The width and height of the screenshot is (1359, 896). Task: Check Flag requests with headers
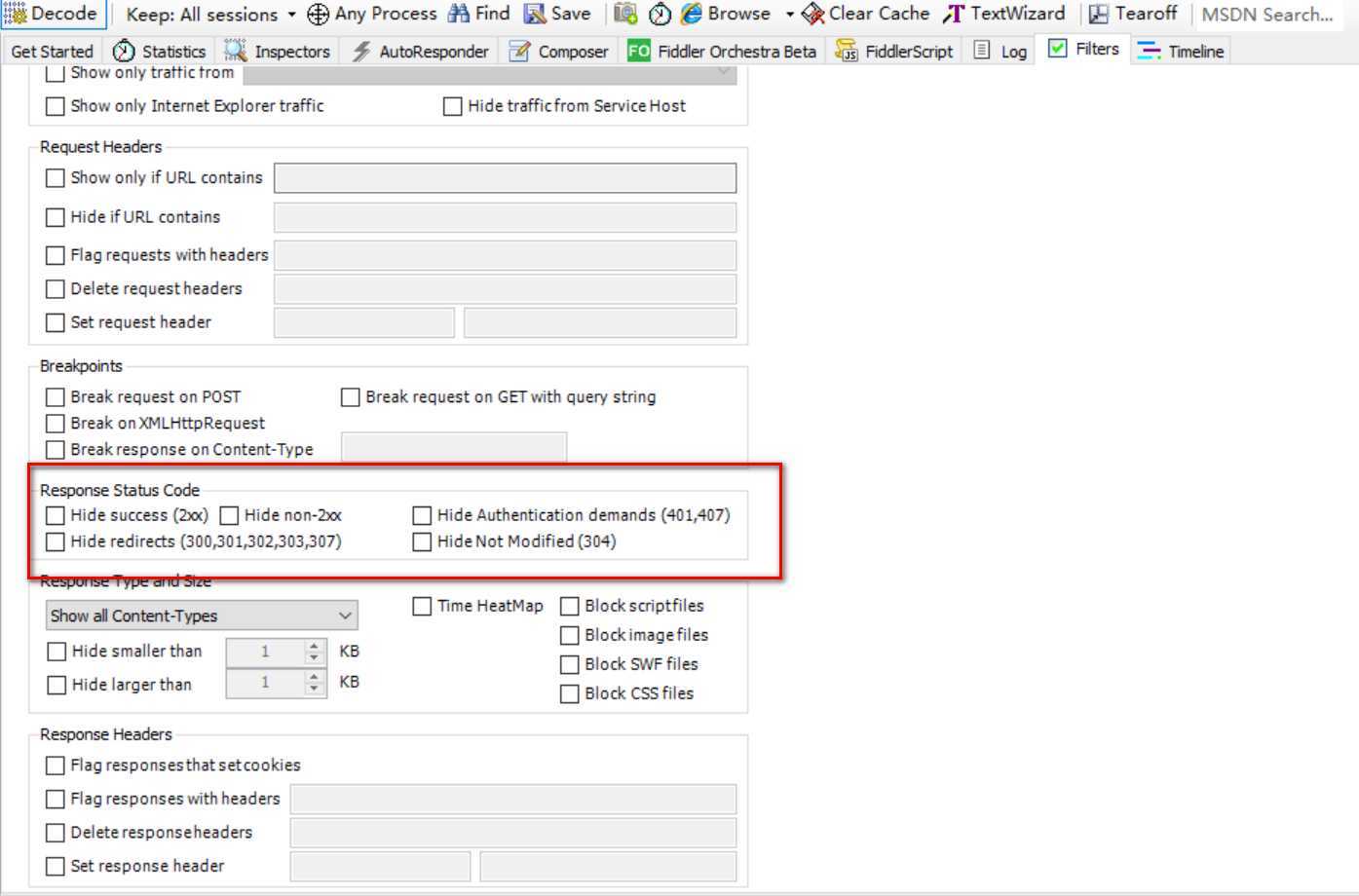[56, 255]
